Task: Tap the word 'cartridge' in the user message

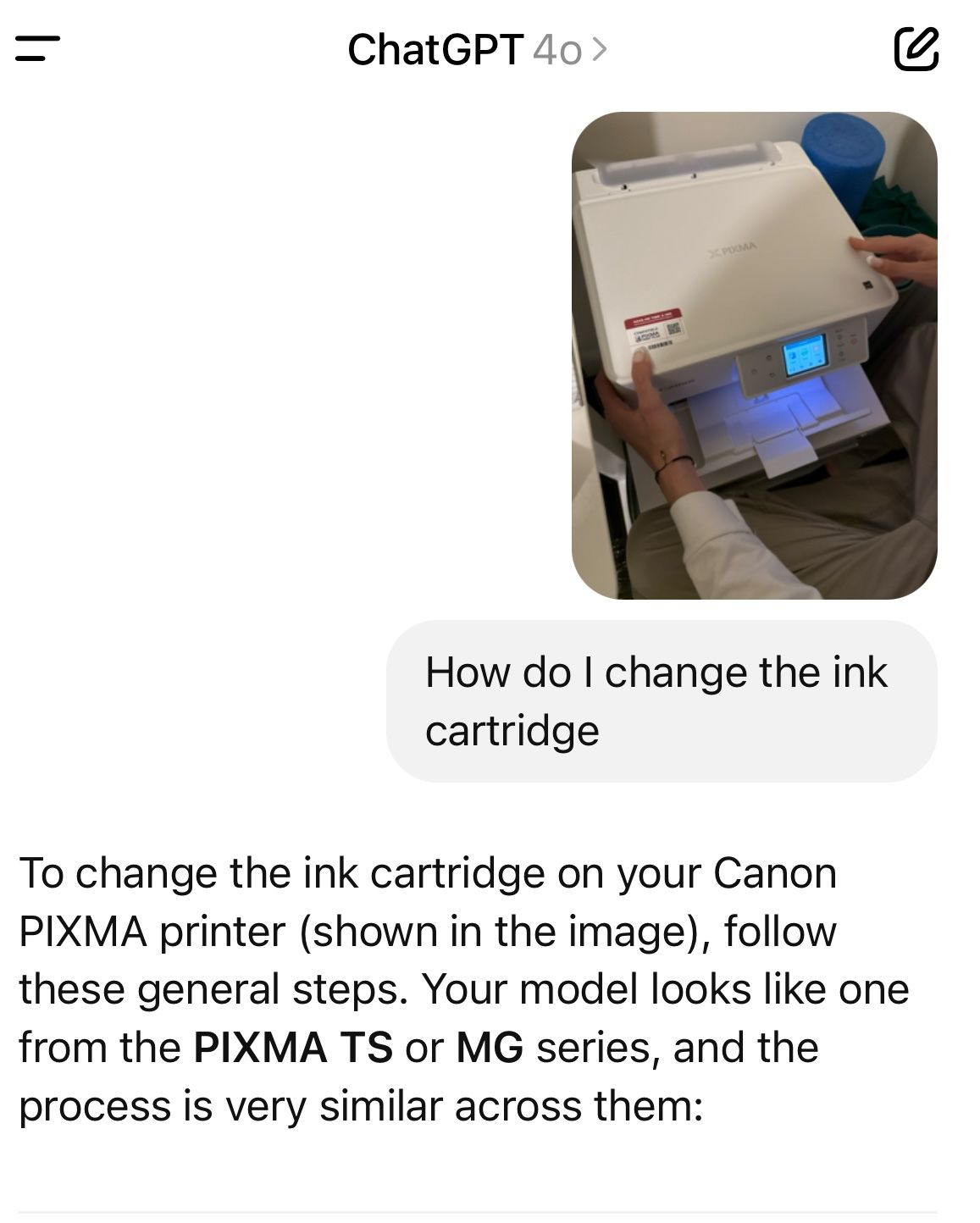Action: pos(512,731)
